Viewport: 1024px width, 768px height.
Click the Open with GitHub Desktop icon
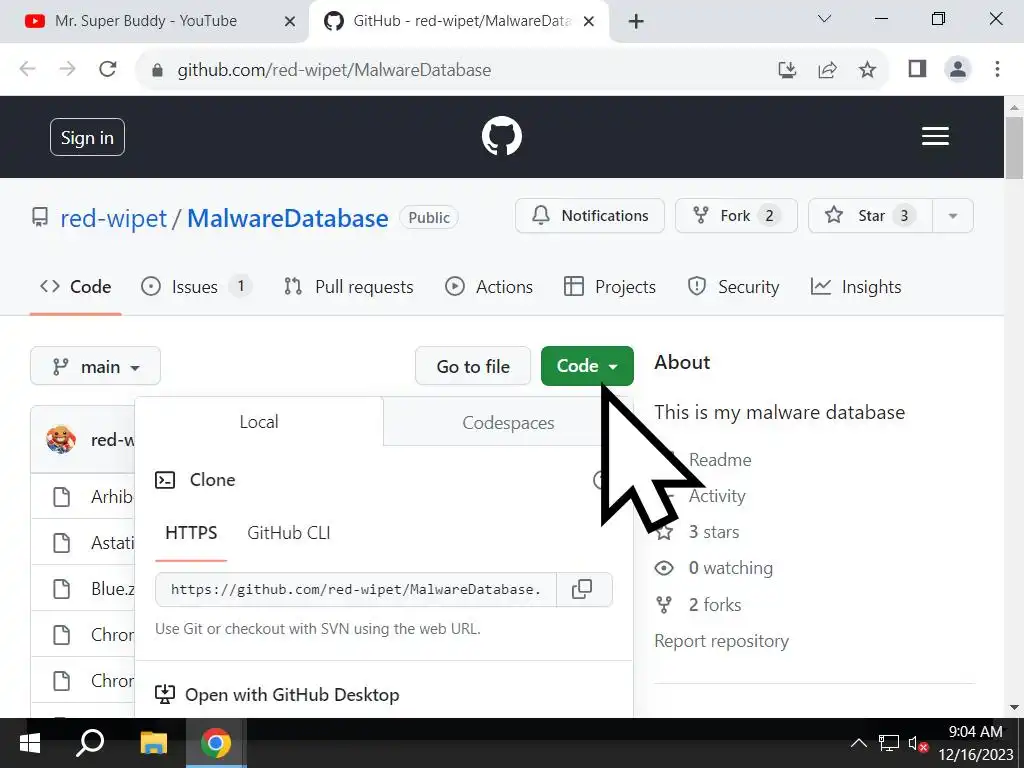(165, 694)
